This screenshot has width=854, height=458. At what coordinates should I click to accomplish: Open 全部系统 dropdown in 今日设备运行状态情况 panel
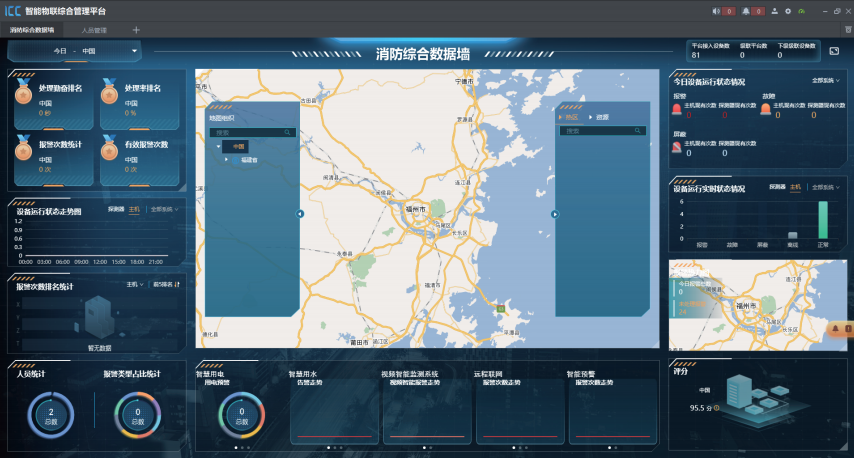coord(825,79)
